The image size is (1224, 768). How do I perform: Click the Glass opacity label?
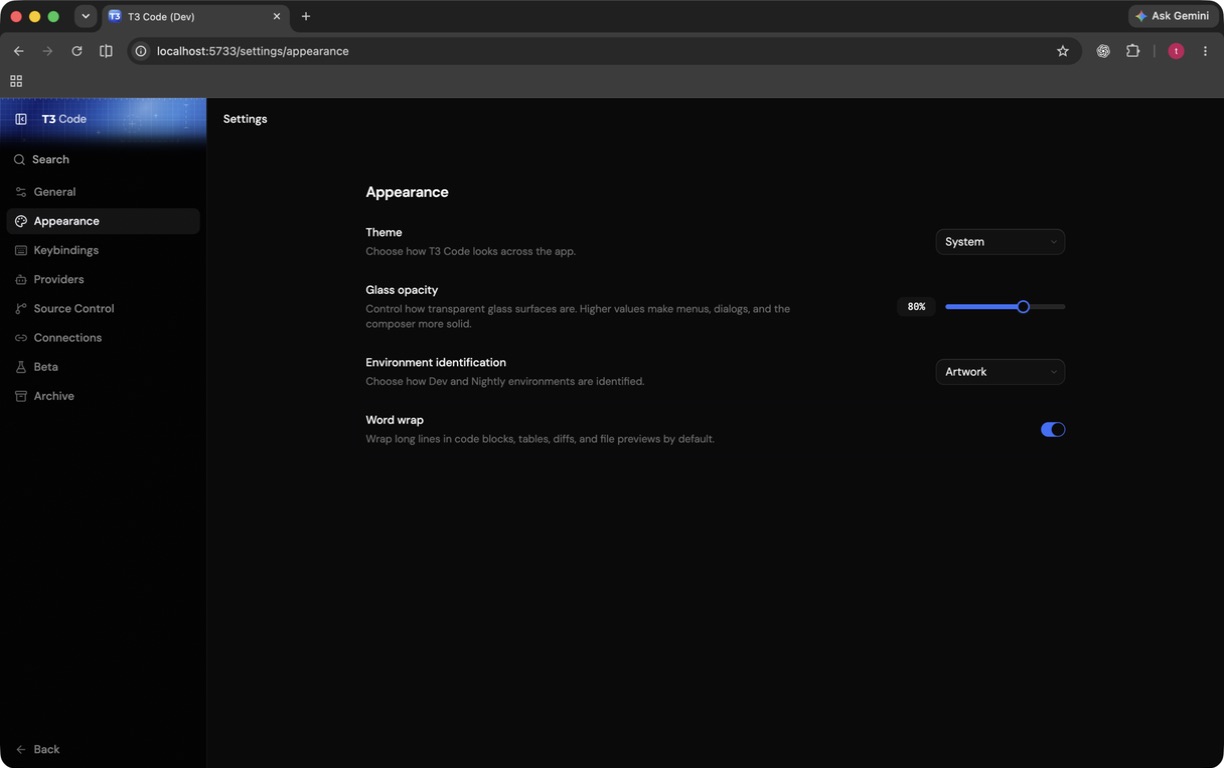(402, 290)
